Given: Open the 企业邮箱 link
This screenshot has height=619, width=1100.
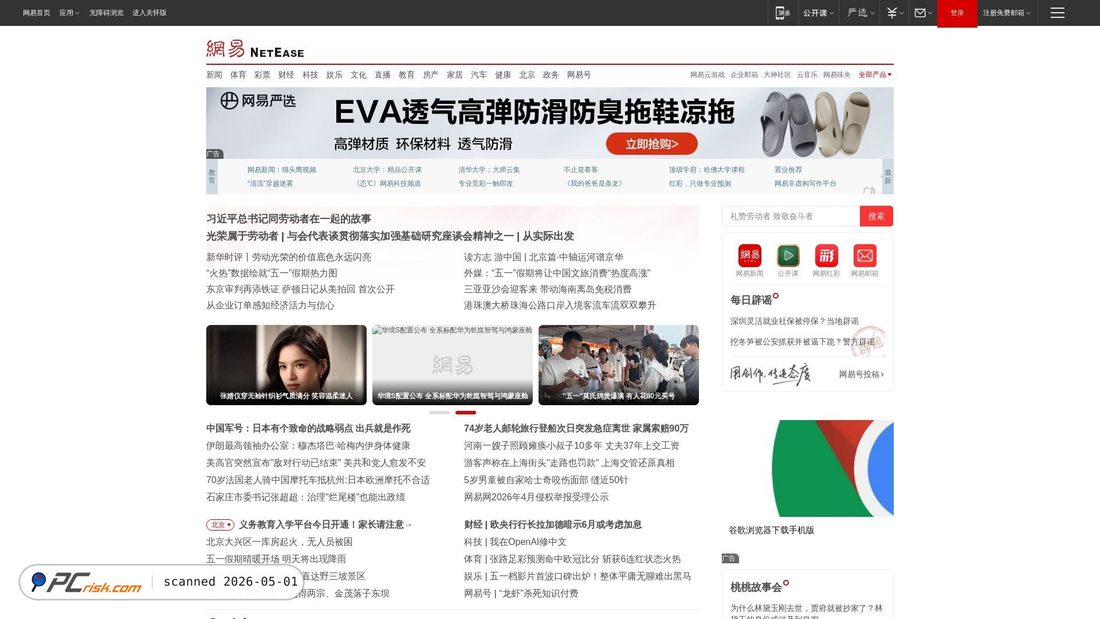Looking at the screenshot, I should (x=744, y=74).
